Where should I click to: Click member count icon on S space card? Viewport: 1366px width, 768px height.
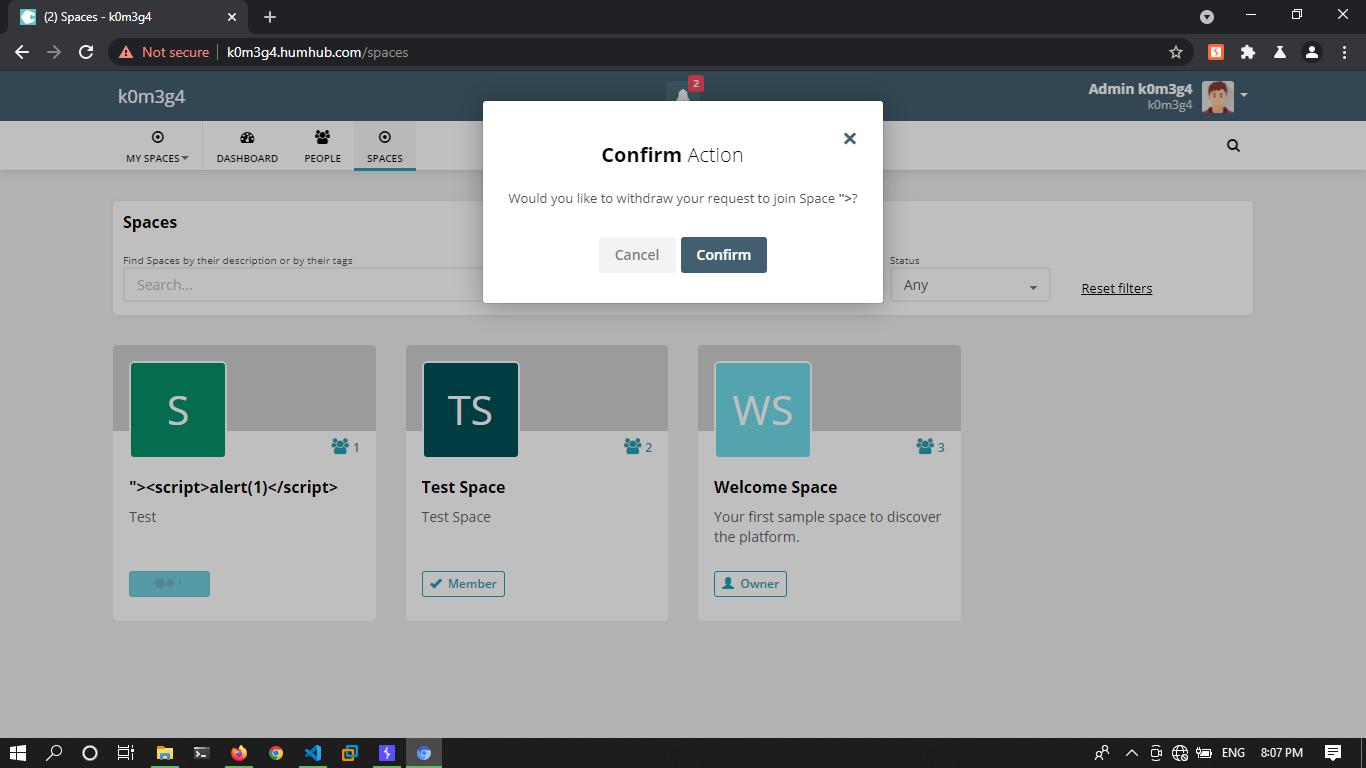[x=340, y=446]
